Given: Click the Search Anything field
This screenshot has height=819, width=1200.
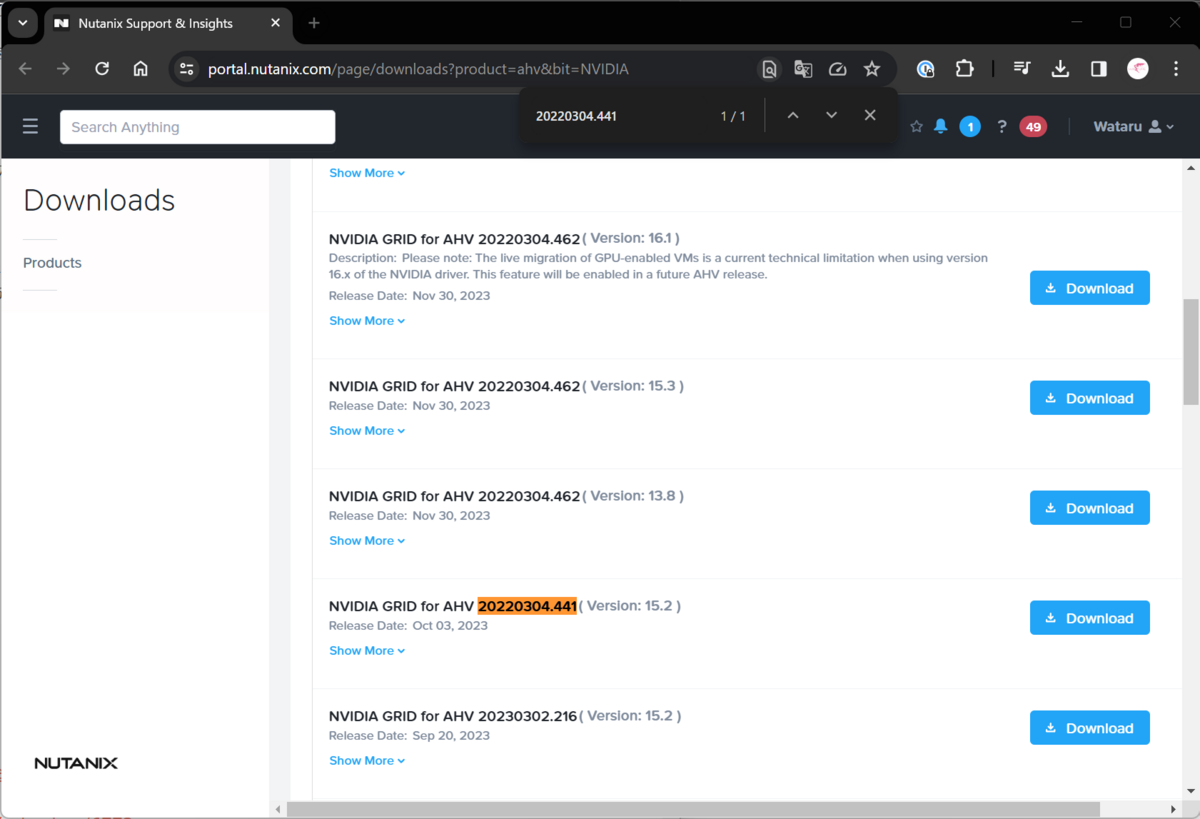Looking at the screenshot, I should tap(197, 127).
